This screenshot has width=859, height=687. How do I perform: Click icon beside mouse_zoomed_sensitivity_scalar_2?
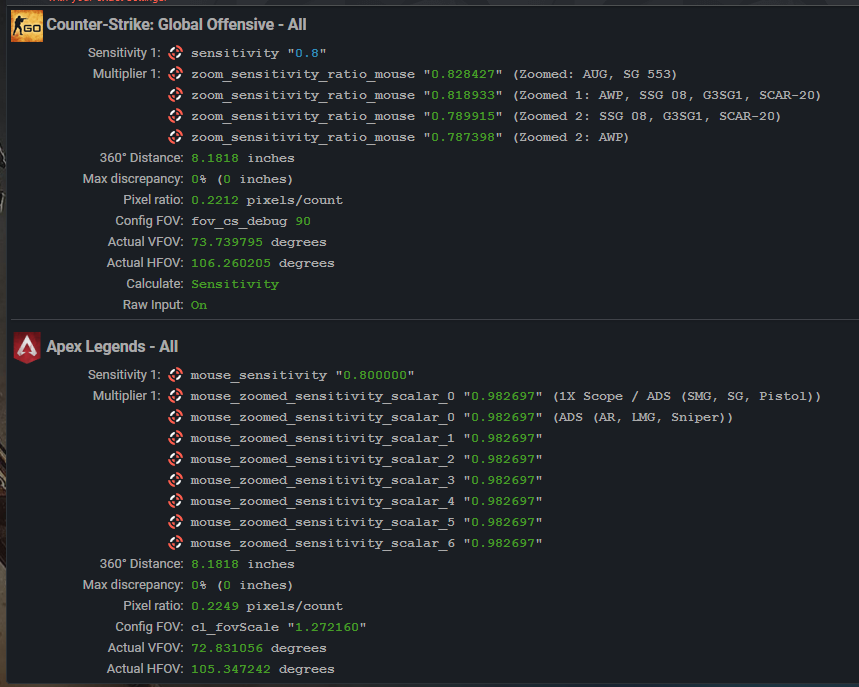pyautogui.click(x=175, y=459)
